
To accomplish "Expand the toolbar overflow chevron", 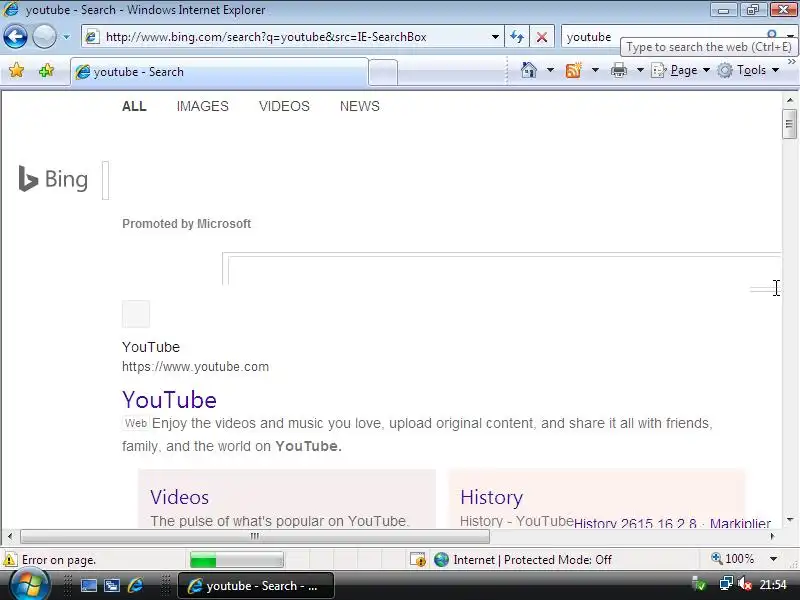I will click(x=791, y=61).
